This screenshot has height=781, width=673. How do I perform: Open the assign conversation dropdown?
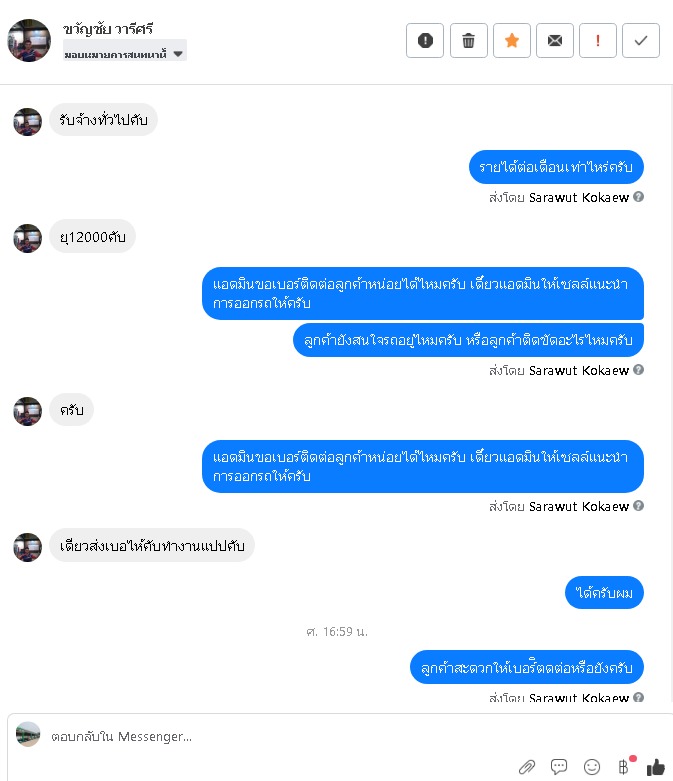pyautogui.click(x=125, y=54)
